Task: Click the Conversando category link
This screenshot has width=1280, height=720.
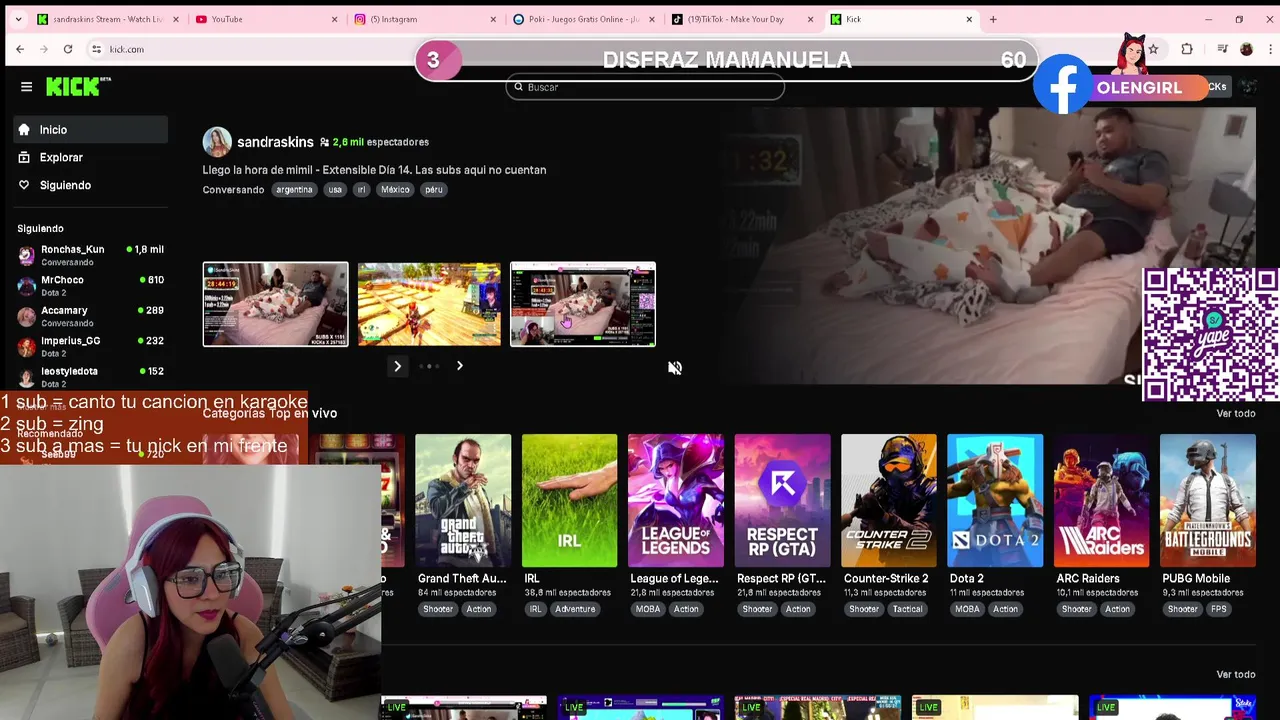Action: 233,190
